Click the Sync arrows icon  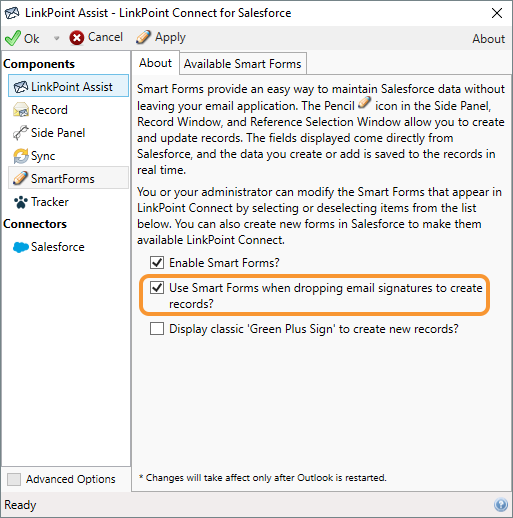click(21, 156)
